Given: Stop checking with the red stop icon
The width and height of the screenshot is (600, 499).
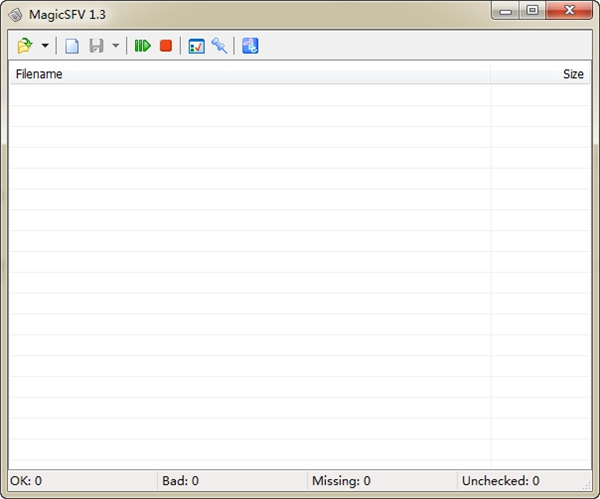Looking at the screenshot, I should click(x=166, y=46).
